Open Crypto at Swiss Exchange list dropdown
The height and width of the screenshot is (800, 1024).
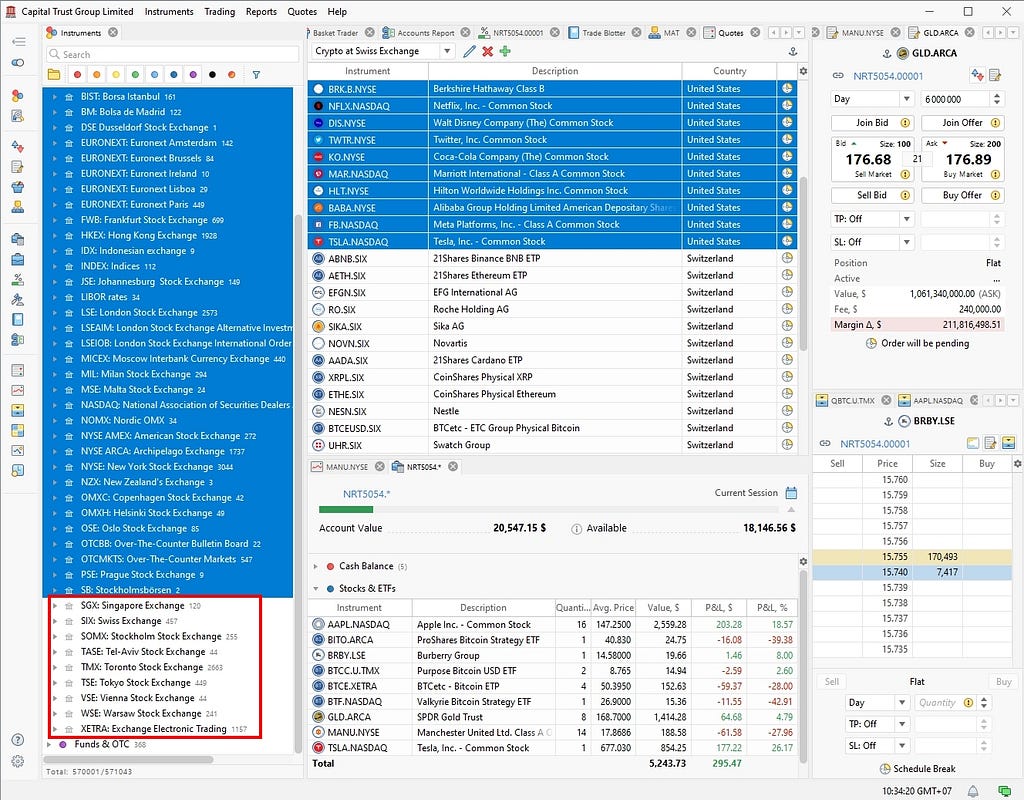447,51
